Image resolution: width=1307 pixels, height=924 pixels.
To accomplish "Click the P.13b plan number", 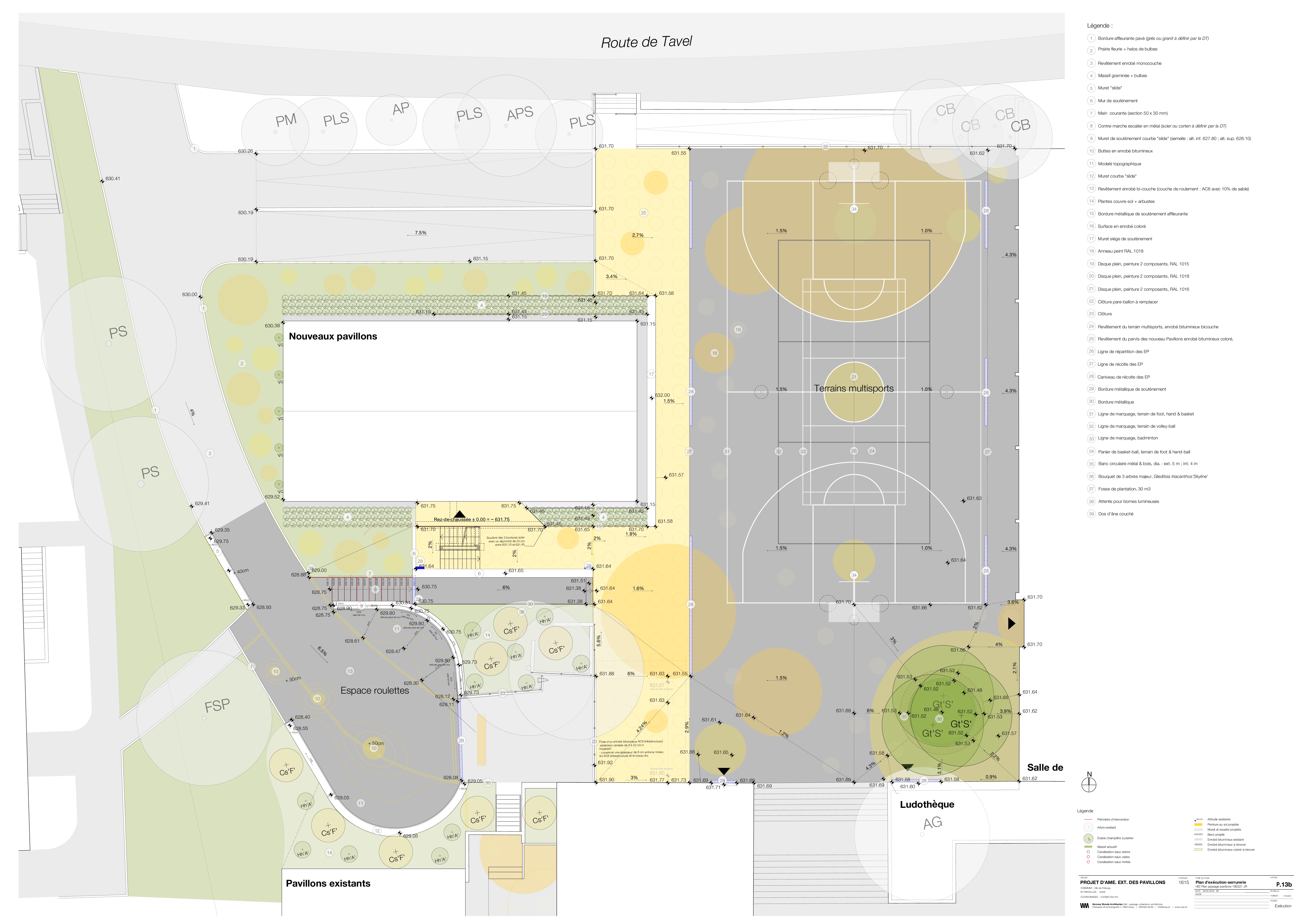I will pyautogui.click(x=1284, y=885).
